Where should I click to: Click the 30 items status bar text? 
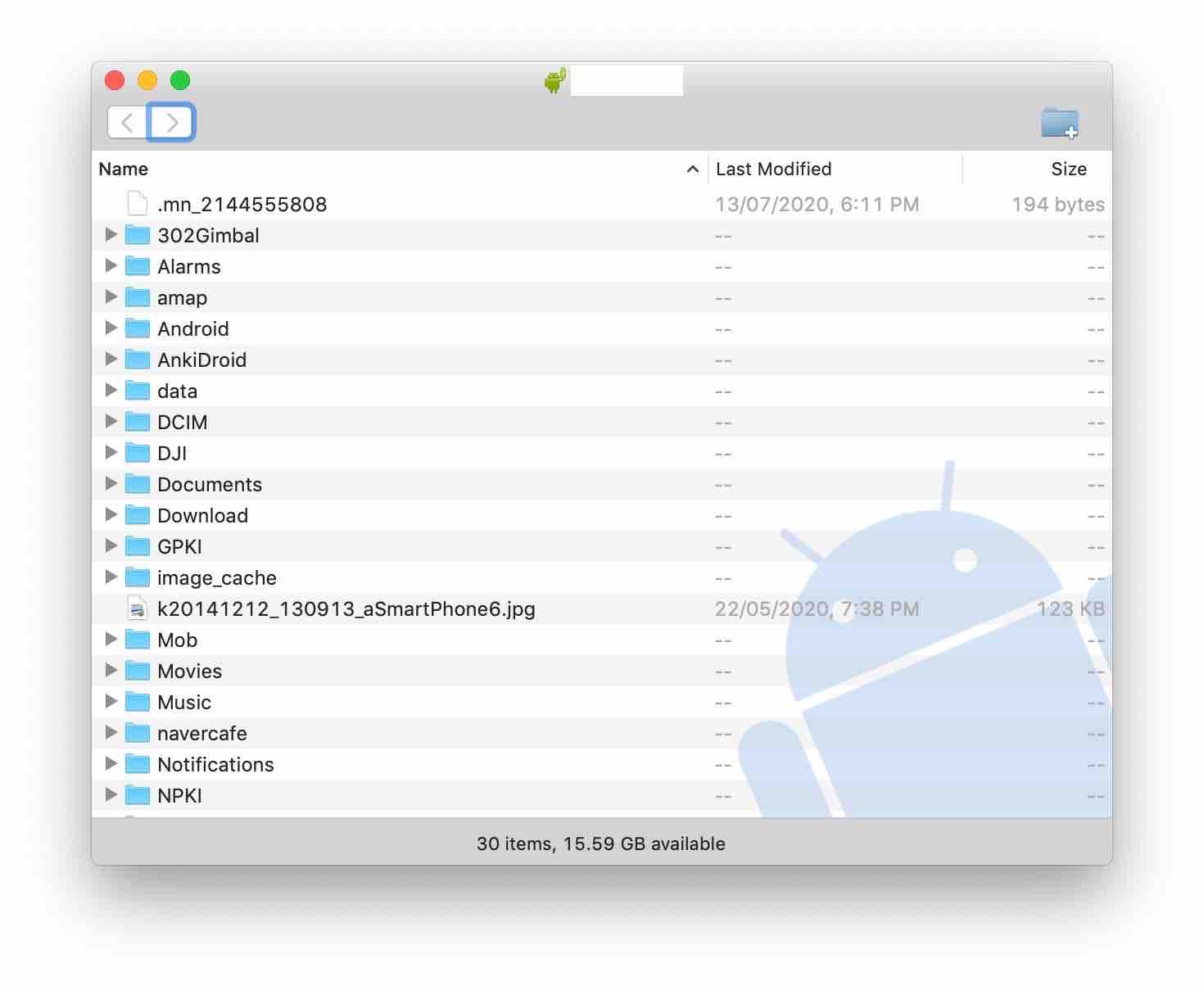point(601,844)
